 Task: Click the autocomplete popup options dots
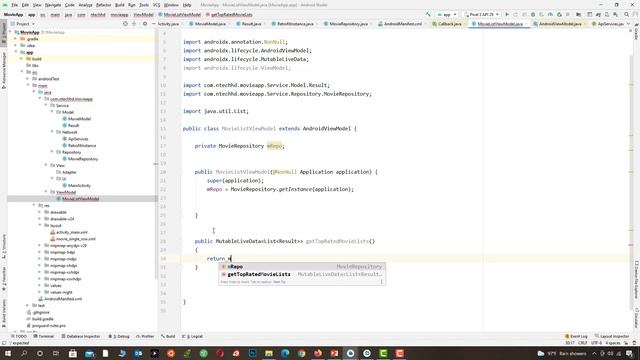coord(382,282)
